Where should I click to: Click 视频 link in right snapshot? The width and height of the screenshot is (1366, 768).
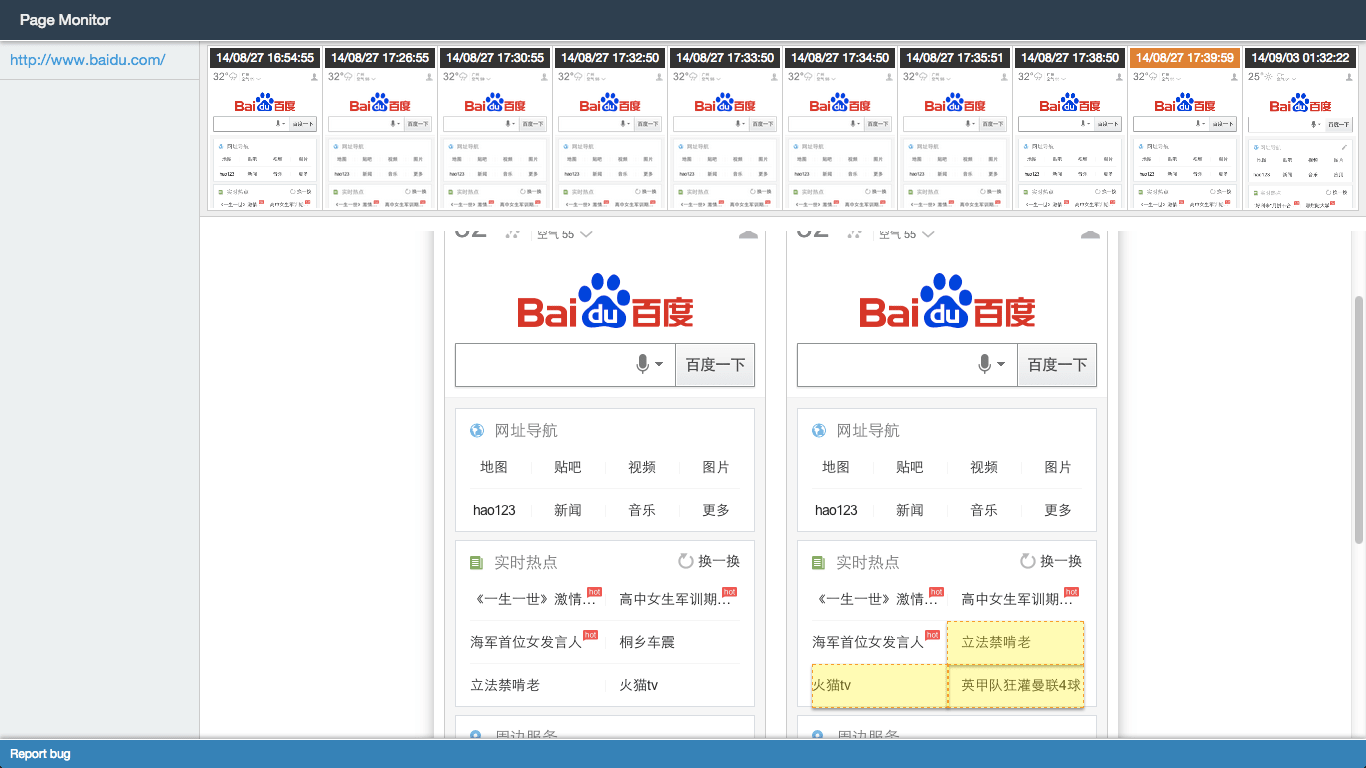(x=984, y=467)
